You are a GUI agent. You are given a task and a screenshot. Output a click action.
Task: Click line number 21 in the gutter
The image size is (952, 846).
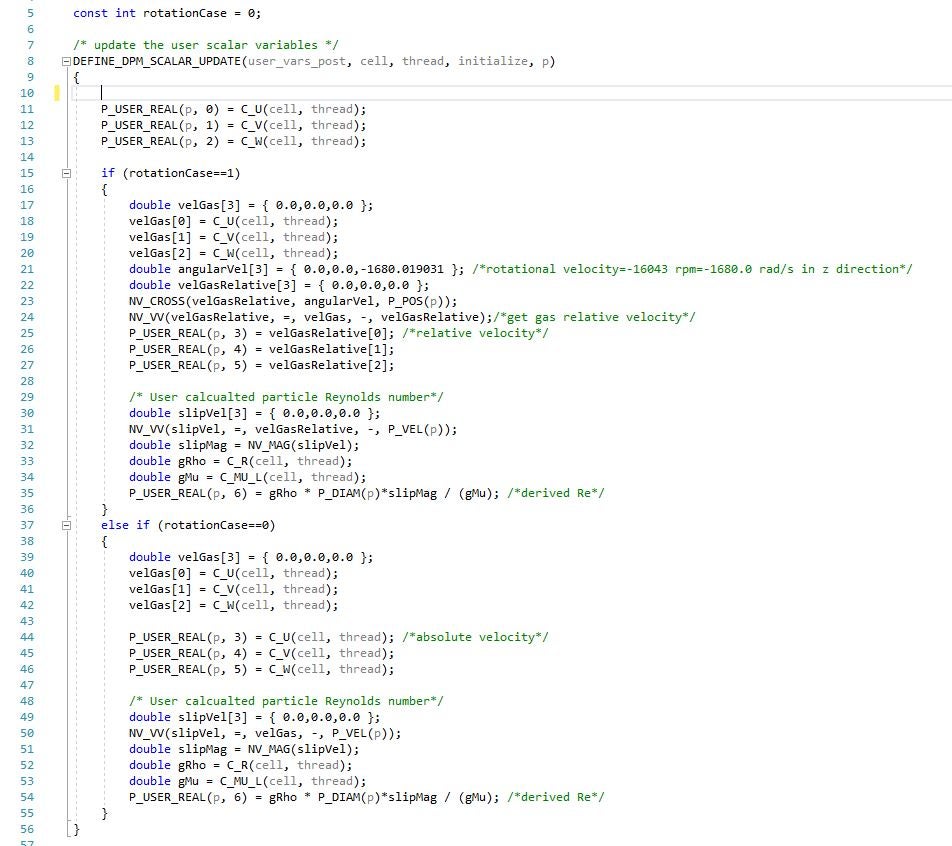[27, 269]
